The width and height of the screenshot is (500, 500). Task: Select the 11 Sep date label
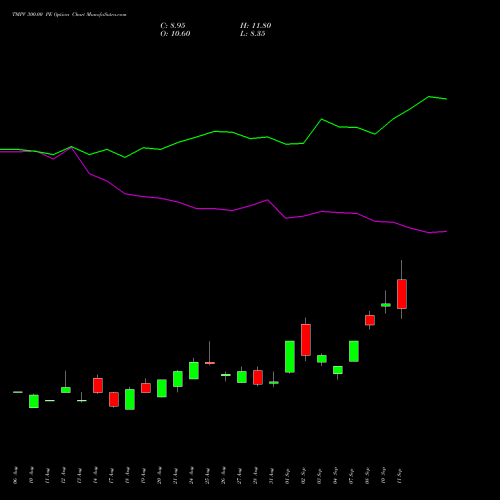click(399, 475)
